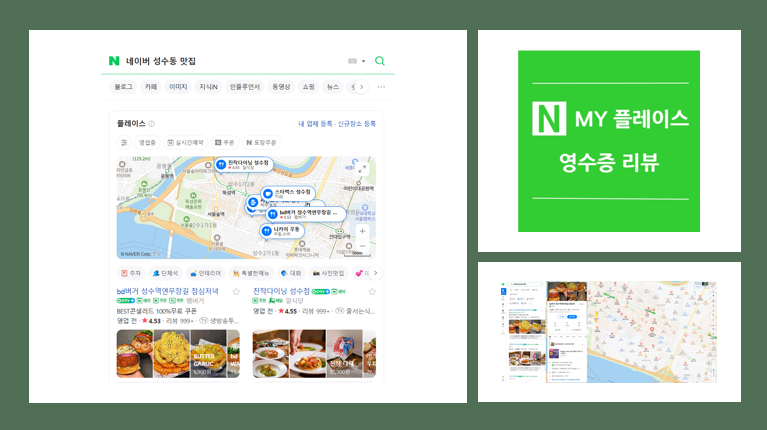Image resolution: width=767 pixels, height=430 pixels.
Task: Click the green MY 플레이스 영수증 리뷰 banner
Action: click(609, 141)
